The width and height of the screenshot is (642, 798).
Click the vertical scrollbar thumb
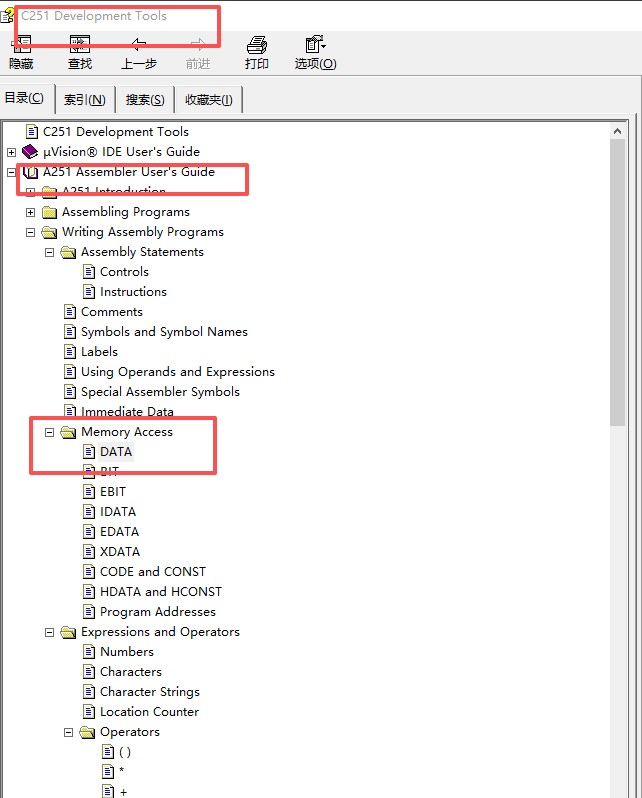click(618, 282)
